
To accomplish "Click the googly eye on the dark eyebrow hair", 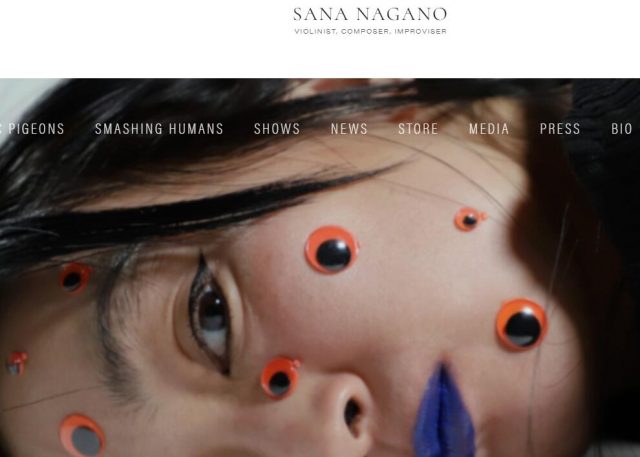I will [x=74, y=277].
